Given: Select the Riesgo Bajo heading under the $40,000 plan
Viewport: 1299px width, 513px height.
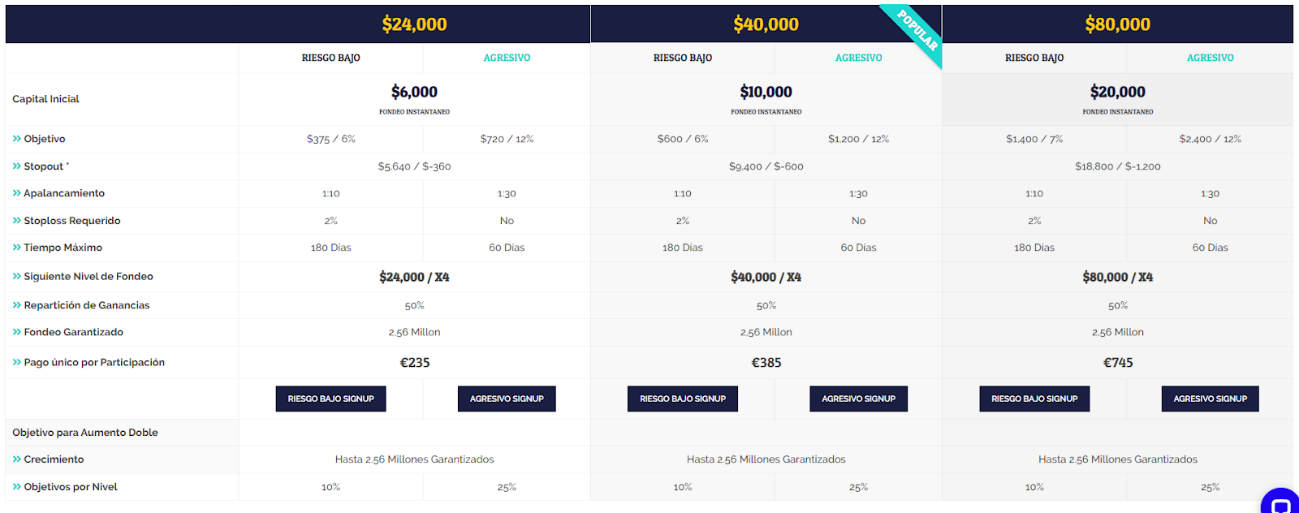Looking at the screenshot, I should 682,58.
